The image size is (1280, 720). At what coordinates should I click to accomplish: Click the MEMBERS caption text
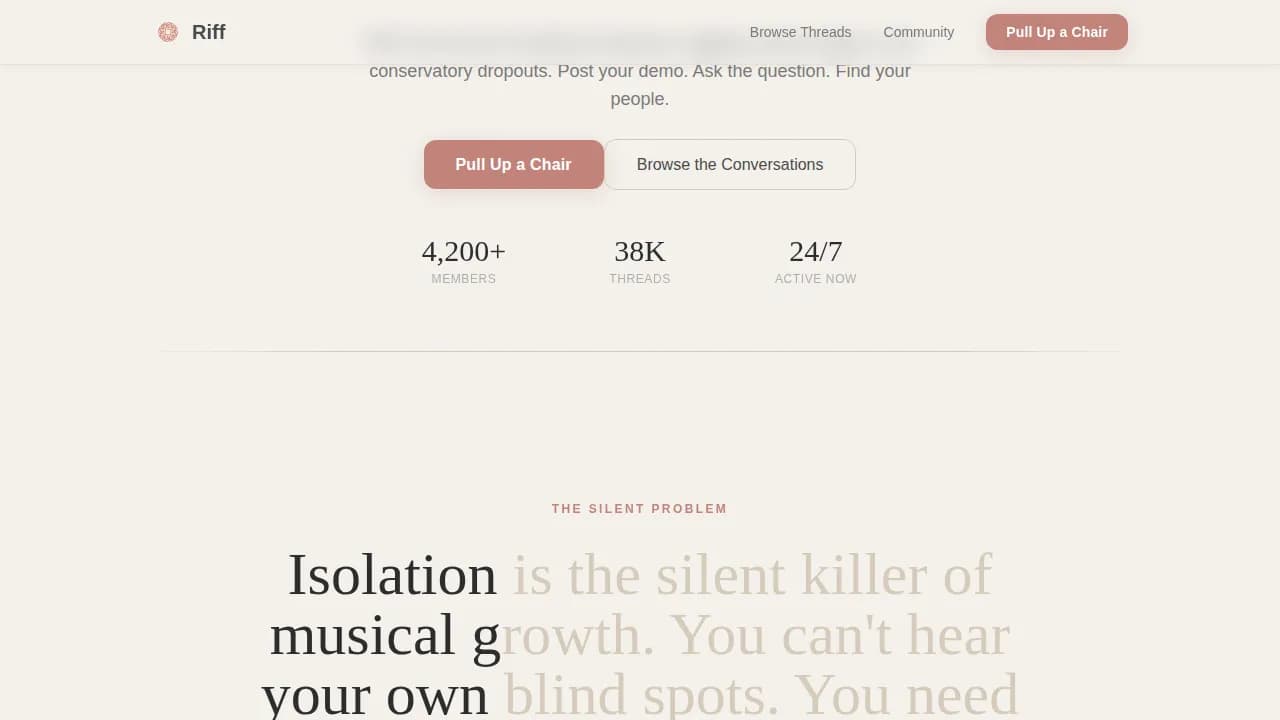tap(463, 278)
